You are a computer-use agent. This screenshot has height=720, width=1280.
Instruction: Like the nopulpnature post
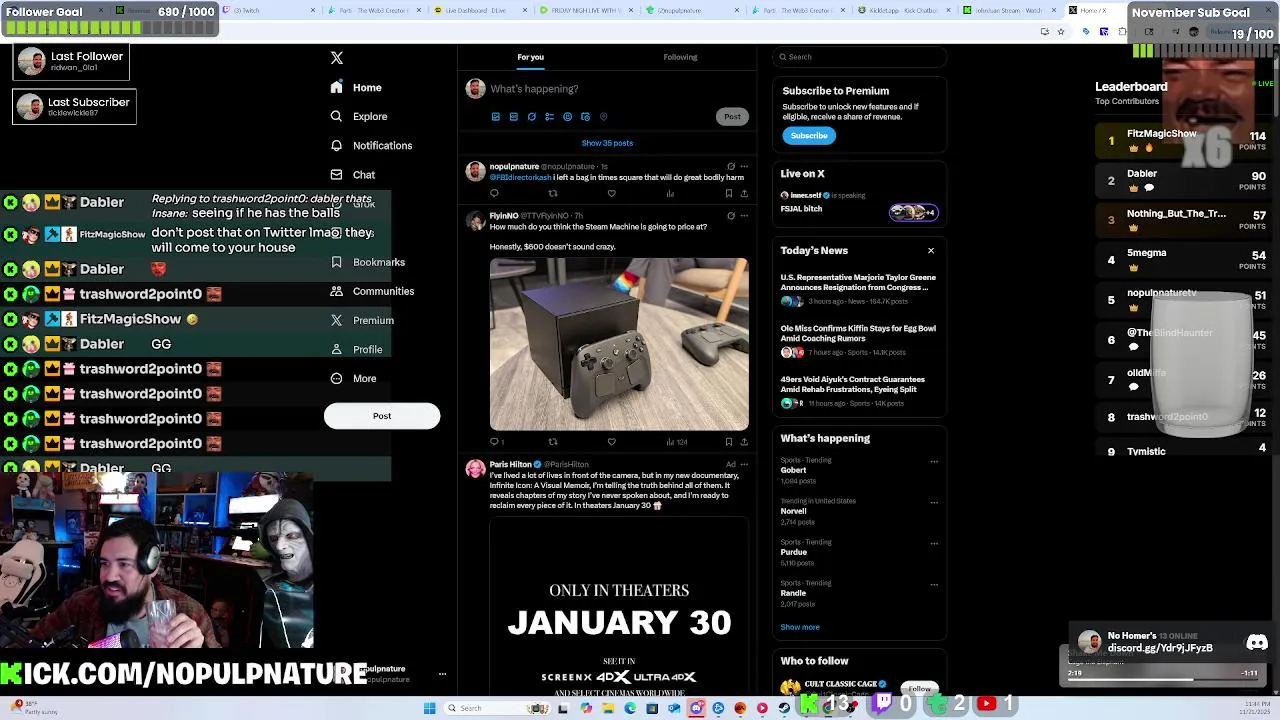[611, 194]
